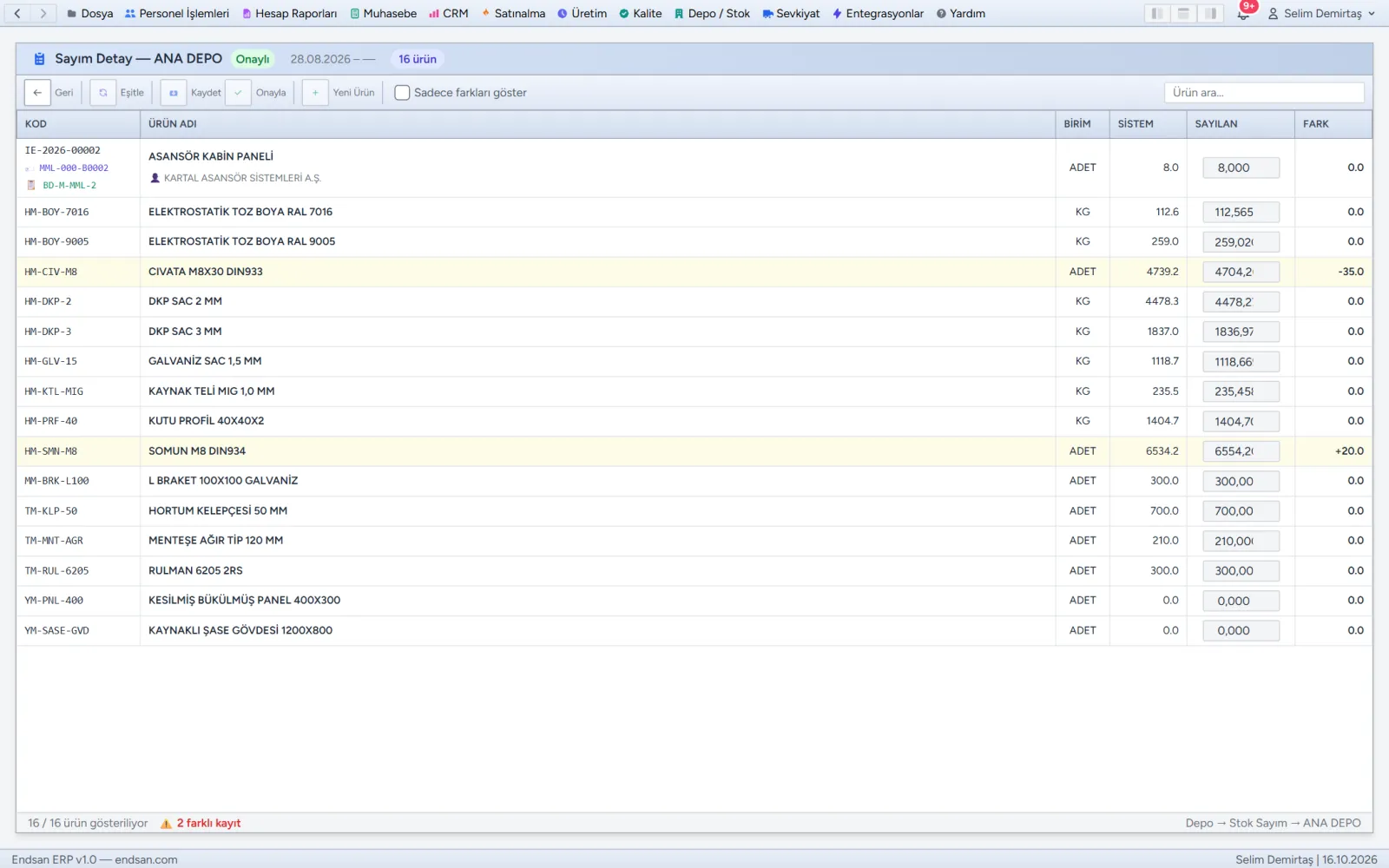Screen dimensions: 1389x868
Task: Click the Kaydet save icon
Action: pyautogui.click(x=174, y=93)
